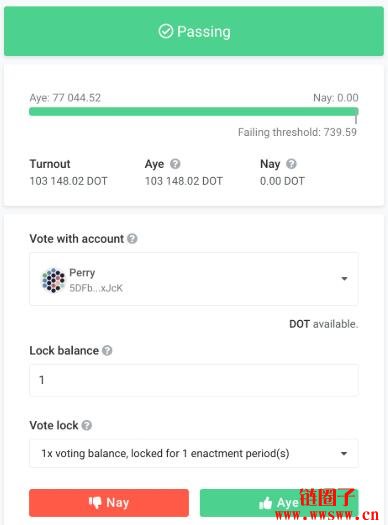Screen dimensions: 388x525
Task: Focus the Lock balance input field
Action: click(x=194, y=380)
